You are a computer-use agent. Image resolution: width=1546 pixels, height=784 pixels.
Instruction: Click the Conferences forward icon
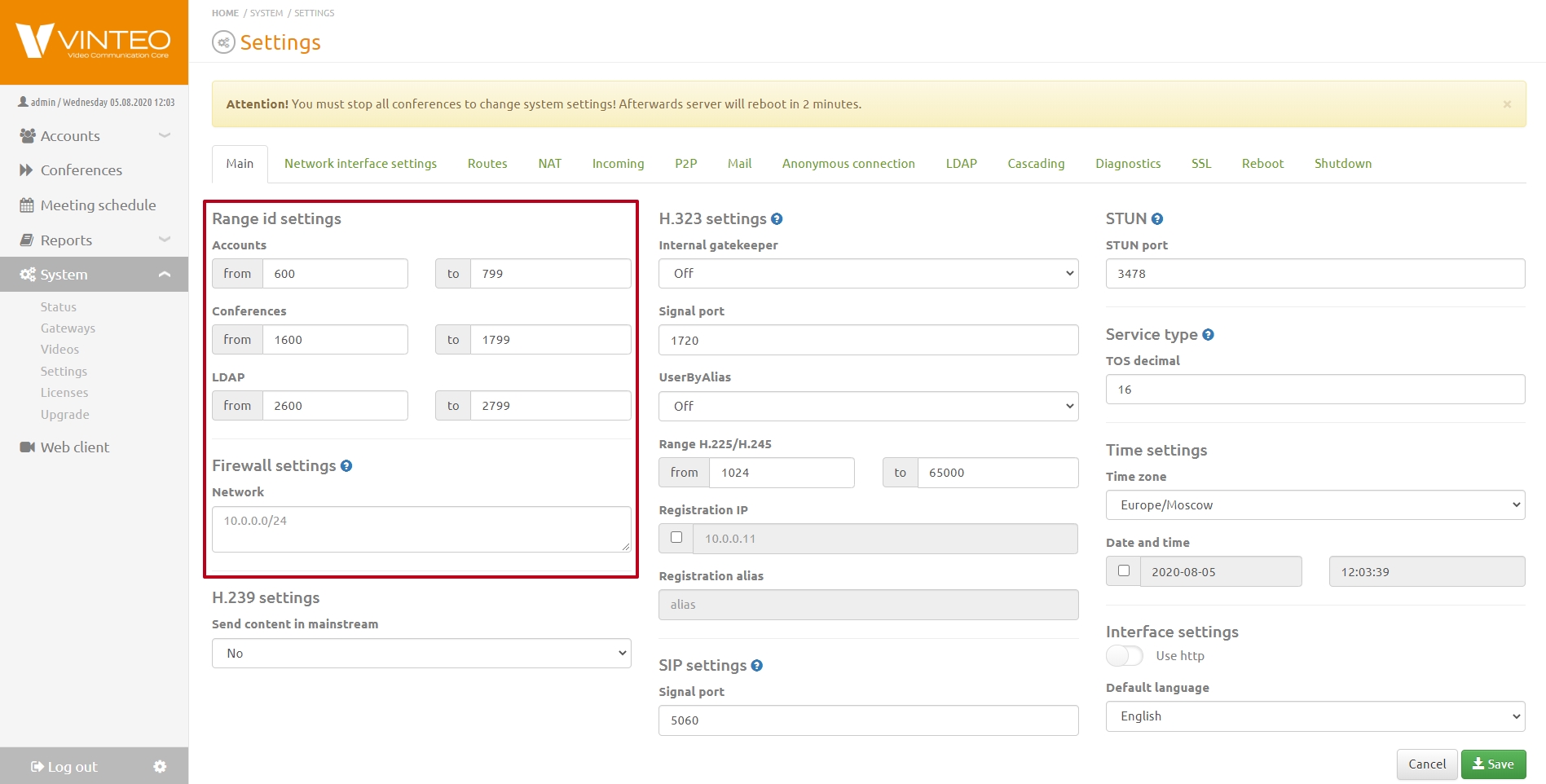pos(27,170)
